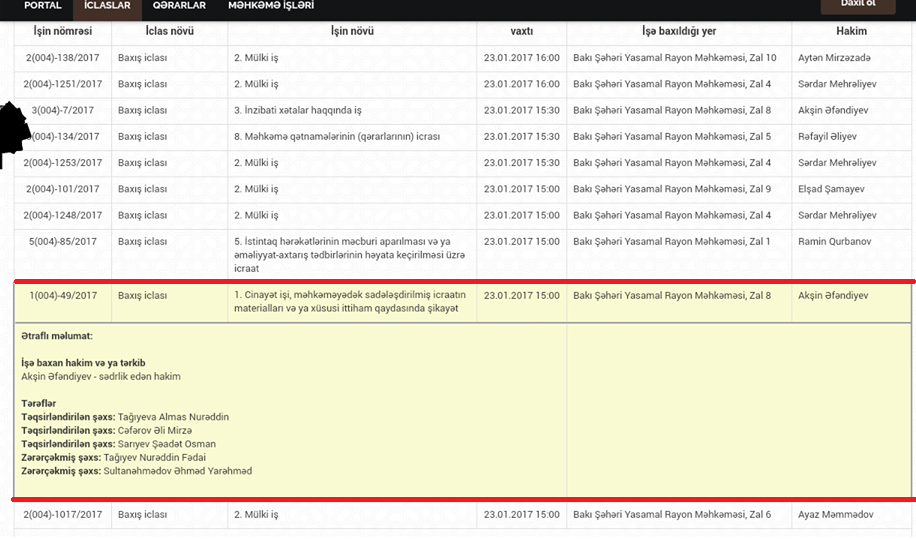
Task: Switch to the İCLASLAR tab
Action: [x=107, y=5]
